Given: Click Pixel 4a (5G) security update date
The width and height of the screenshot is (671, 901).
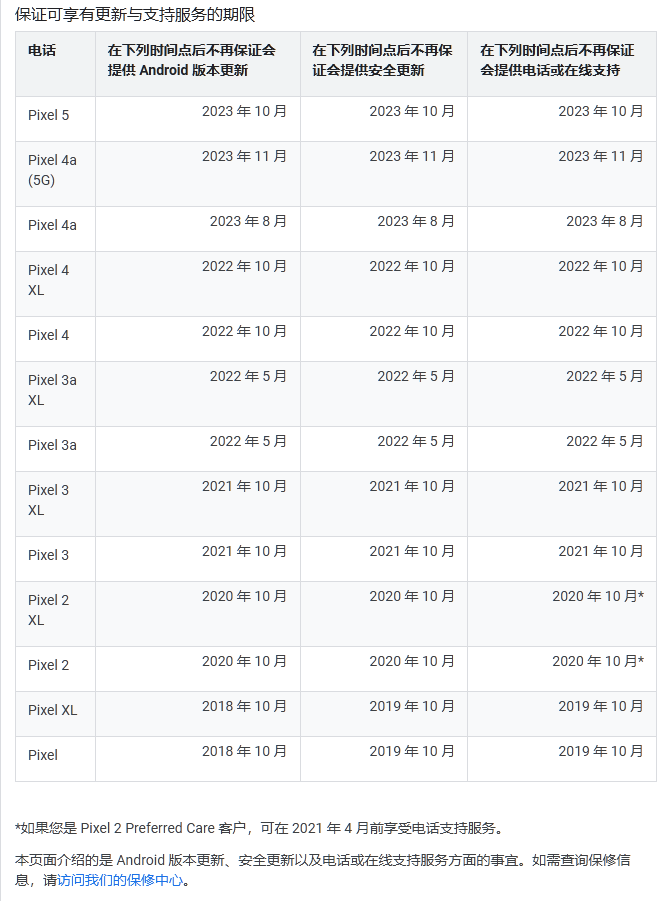Looking at the screenshot, I should 411,156.
